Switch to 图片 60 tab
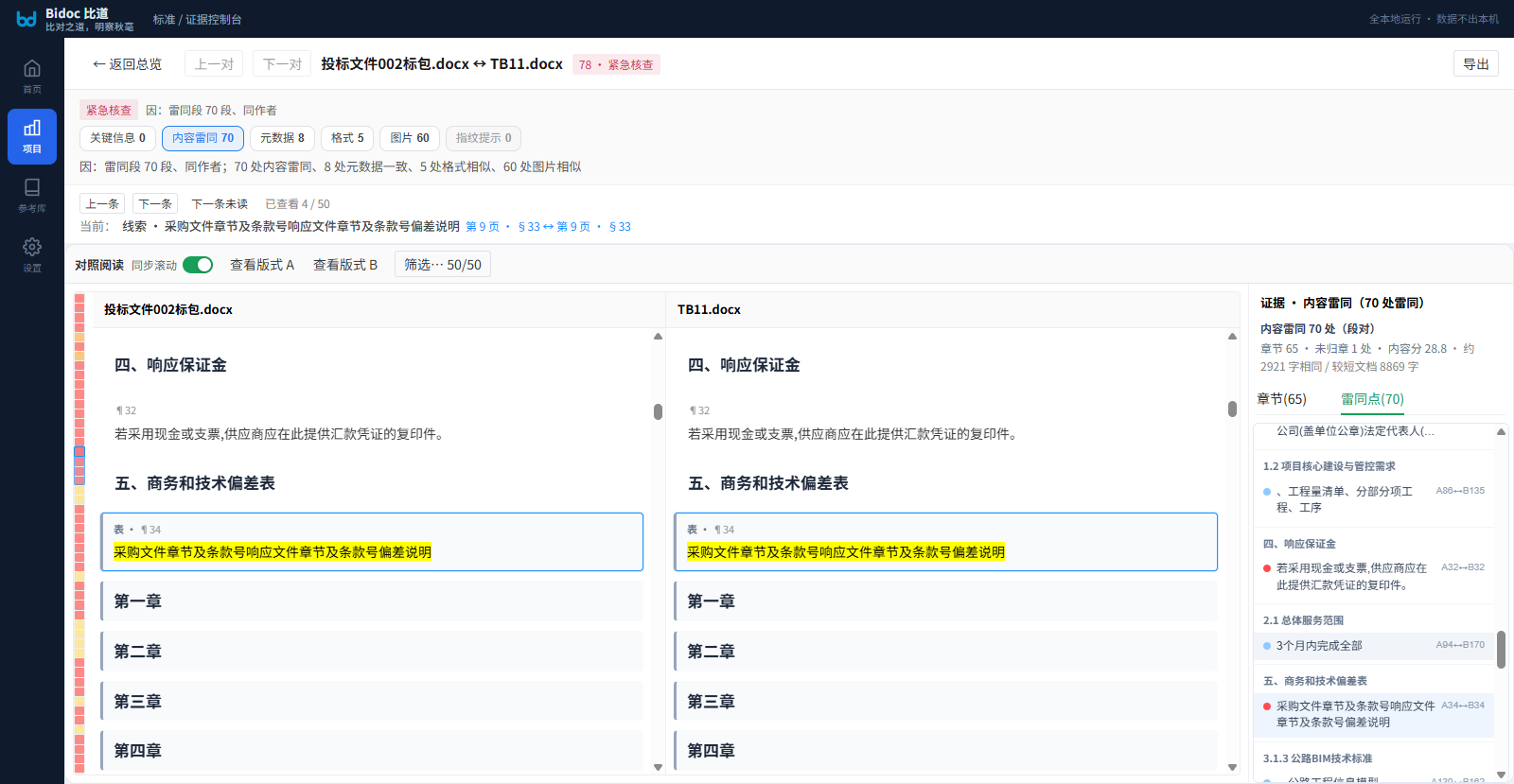The image size is (1514, 784). click(410, 138)
